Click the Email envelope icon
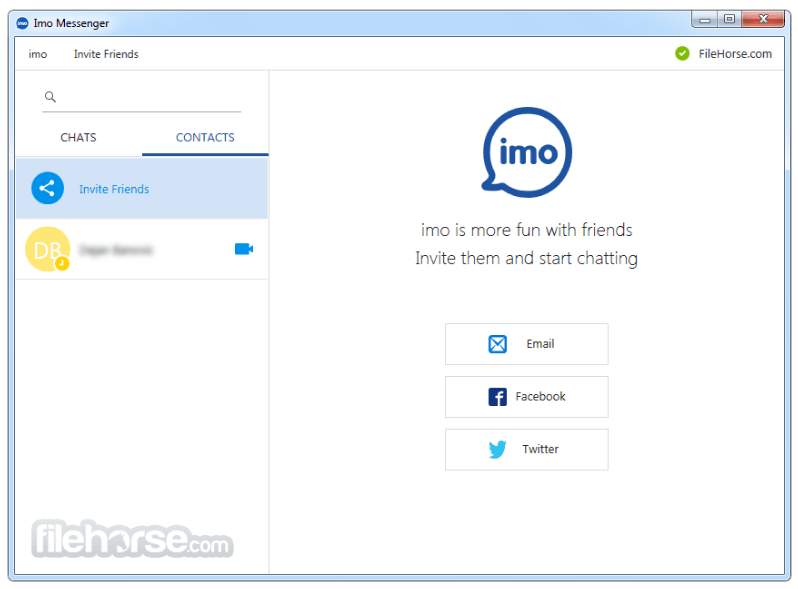This screenshot has height=589, width=798. tap(497, 344)
